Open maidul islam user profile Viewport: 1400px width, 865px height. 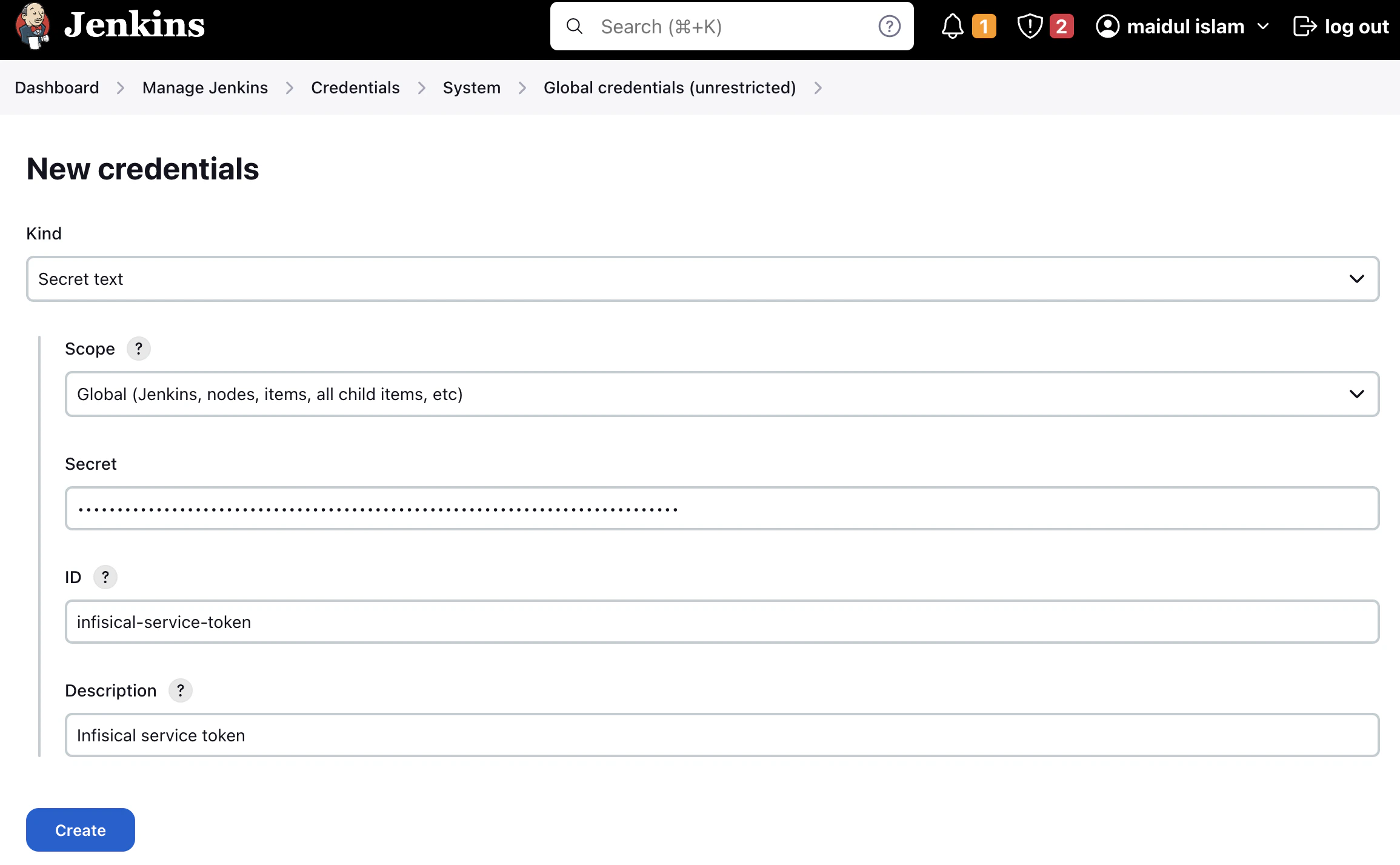(x=1185, y=26)
